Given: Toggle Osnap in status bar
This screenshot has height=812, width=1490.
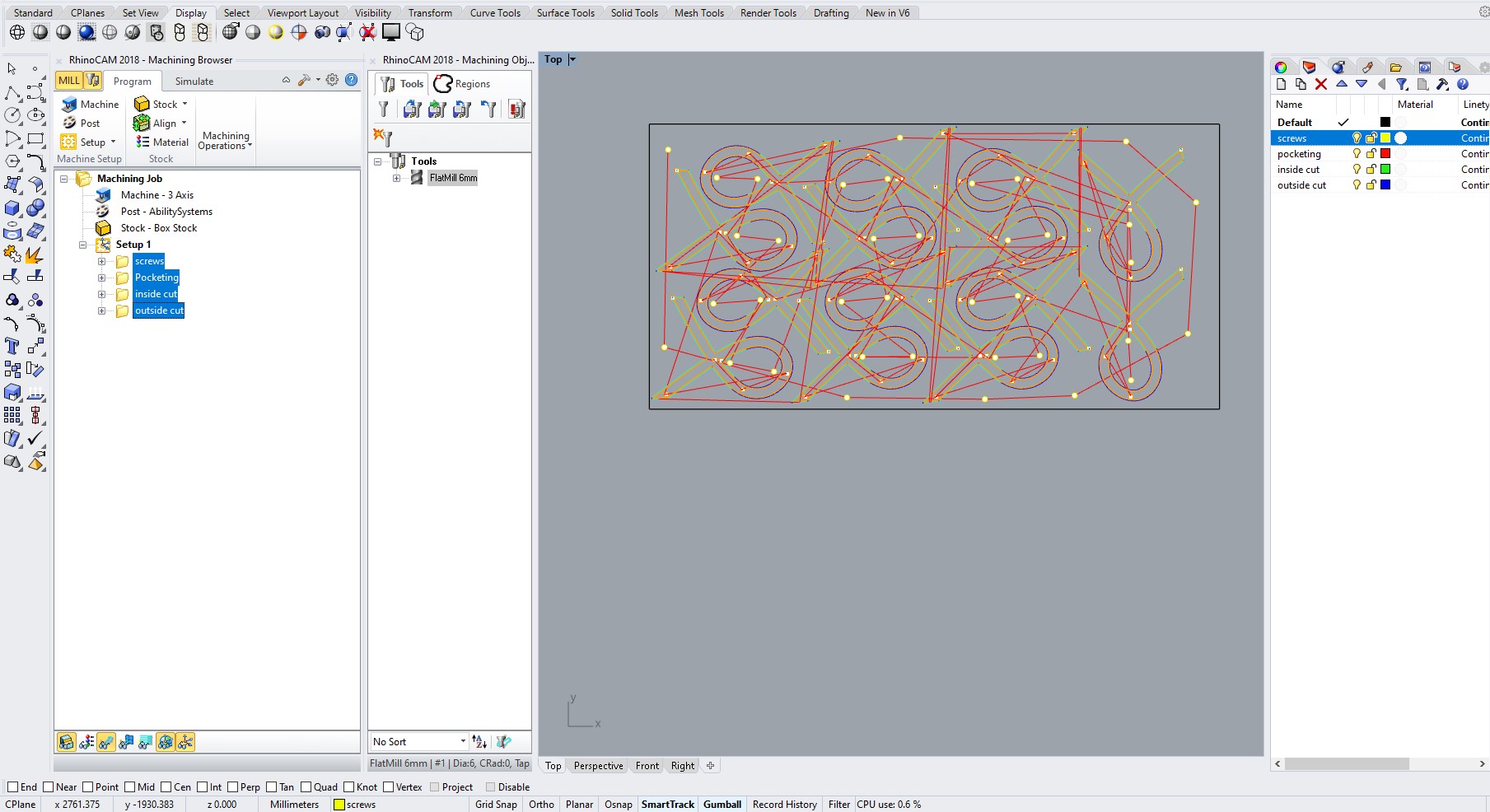Looking at the screenshot, I should [619, 805].
